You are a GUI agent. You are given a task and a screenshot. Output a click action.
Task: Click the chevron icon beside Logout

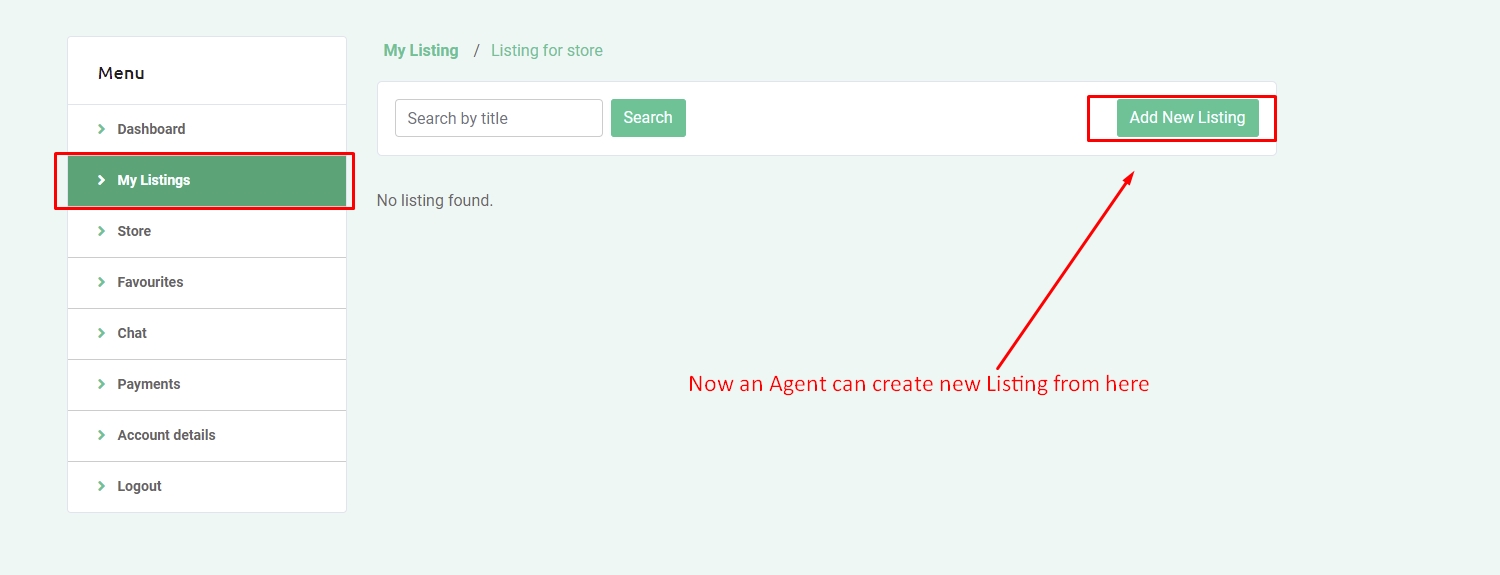(101, 486)
